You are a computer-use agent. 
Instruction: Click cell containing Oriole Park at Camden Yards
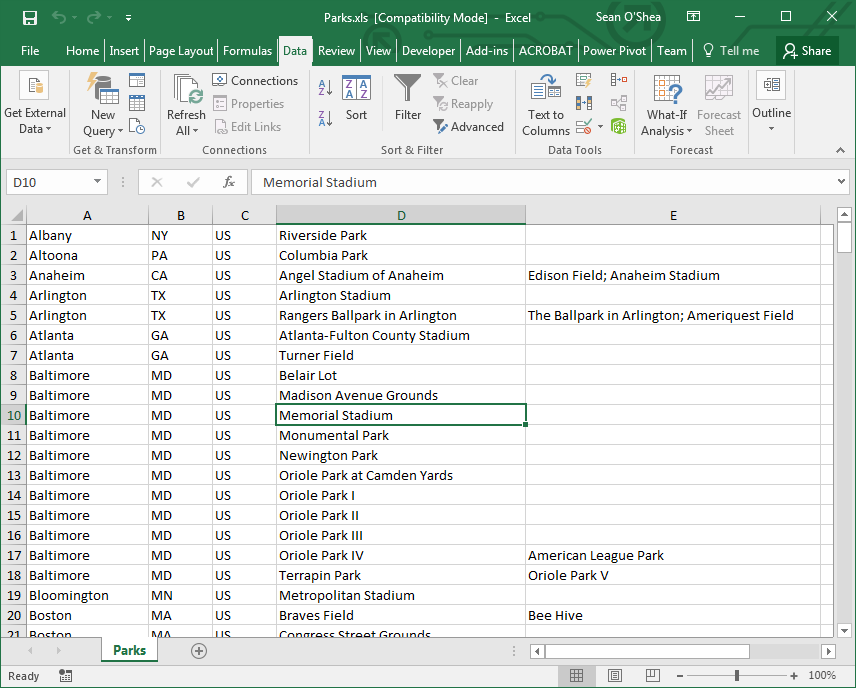pos(401,476)
